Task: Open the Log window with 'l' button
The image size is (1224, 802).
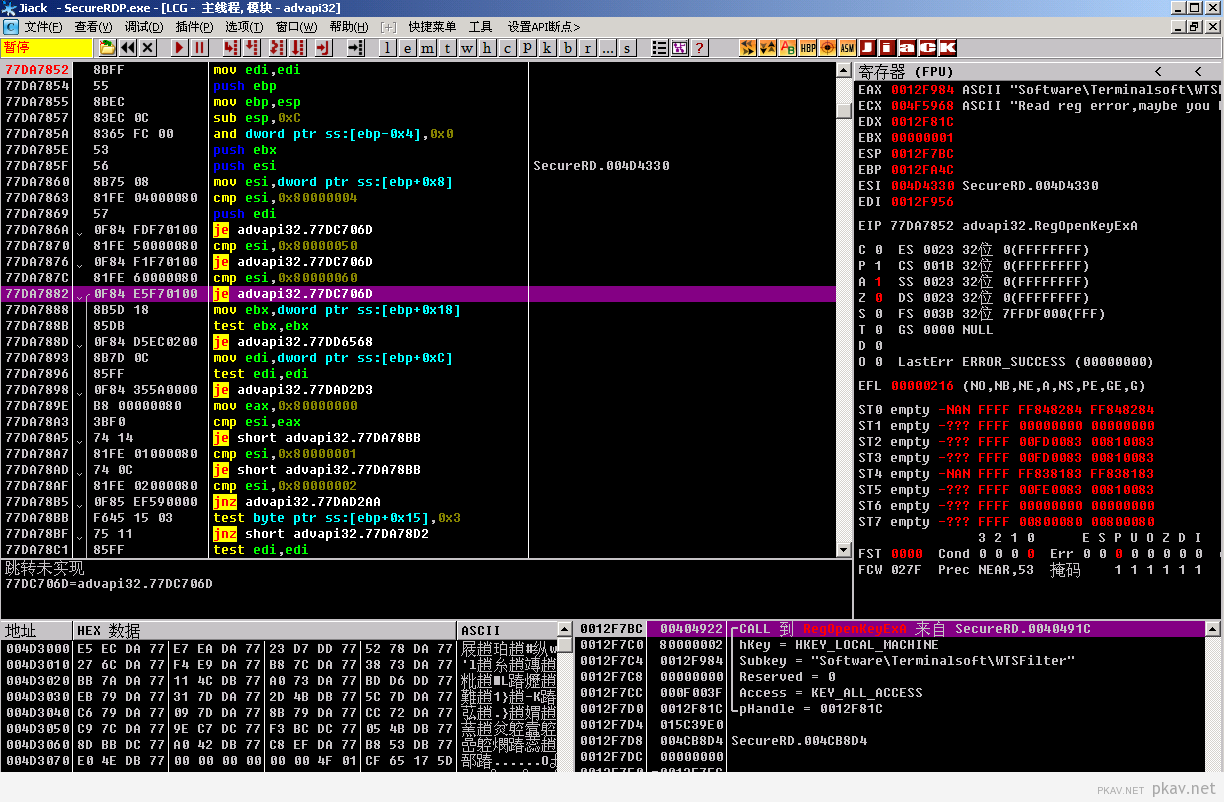Action: pyautogui.click(x=388, y=48)
